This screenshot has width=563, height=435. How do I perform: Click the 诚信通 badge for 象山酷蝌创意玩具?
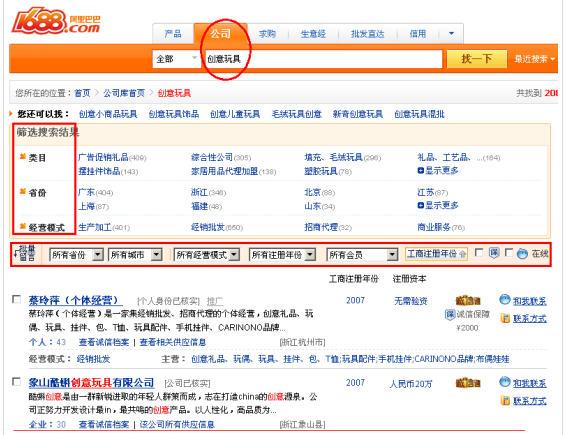(x=468, y=383)
